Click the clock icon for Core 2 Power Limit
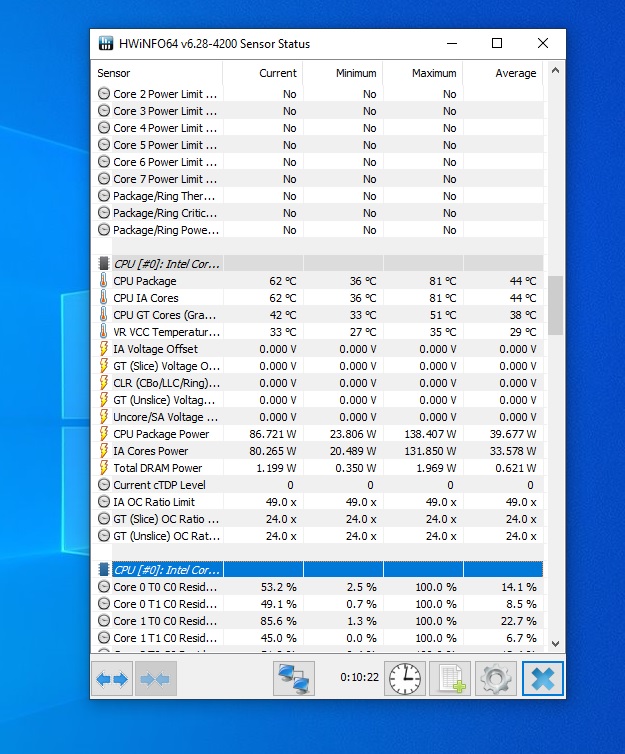Viewport: 625px width, 754px height. pyautogui.click(x=104, y=93)
